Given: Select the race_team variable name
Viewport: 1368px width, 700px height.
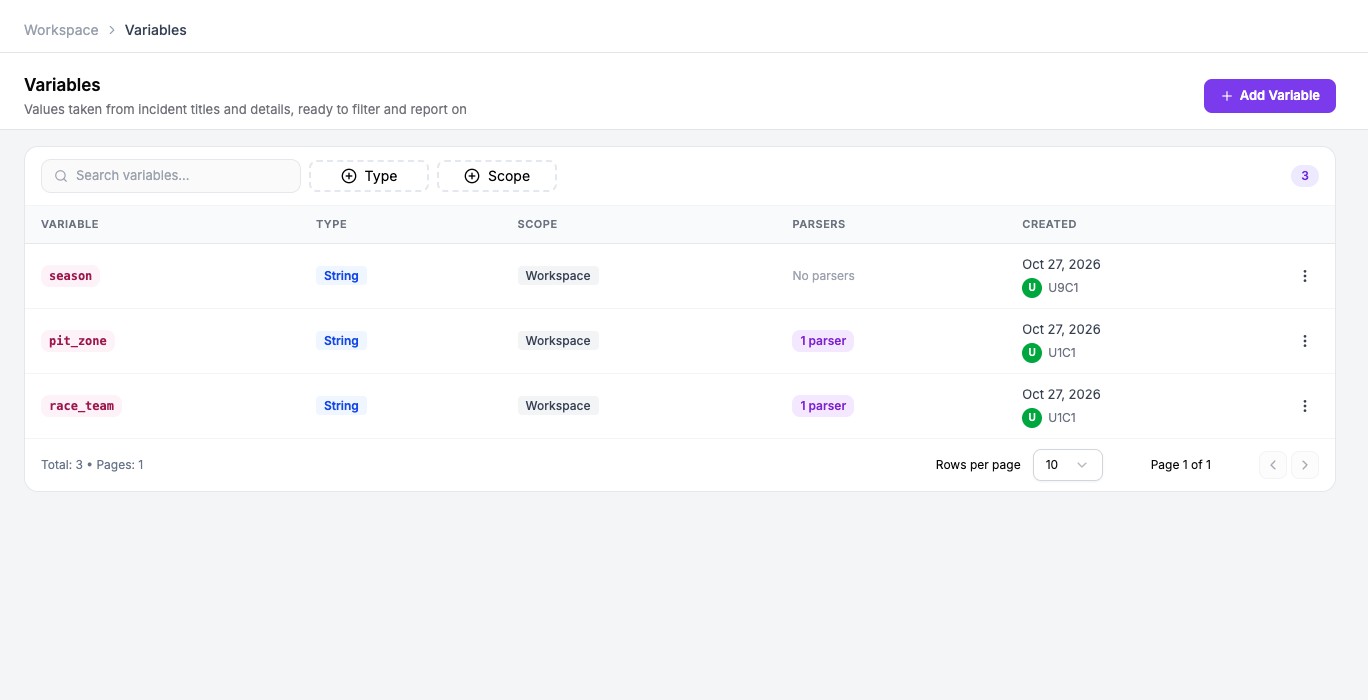Looking at the screenshot, I should 81,406.
